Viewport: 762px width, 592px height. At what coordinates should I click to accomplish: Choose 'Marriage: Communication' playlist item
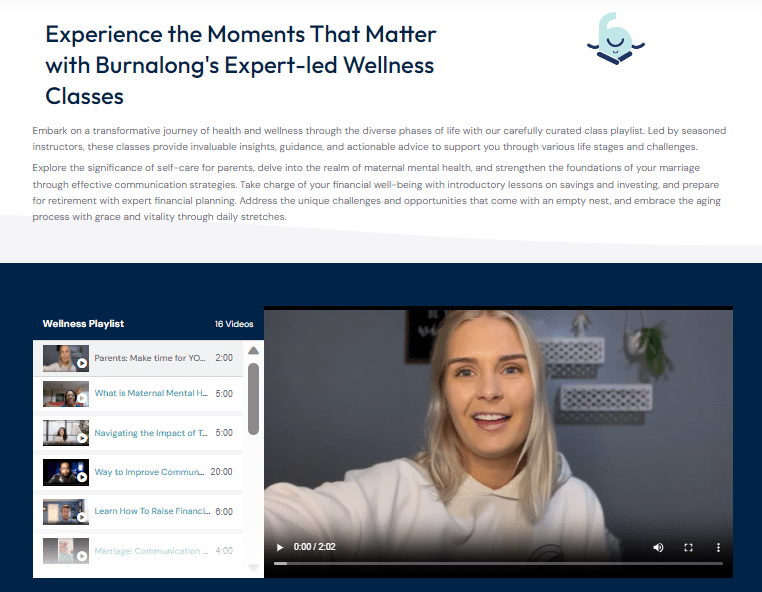151,550
